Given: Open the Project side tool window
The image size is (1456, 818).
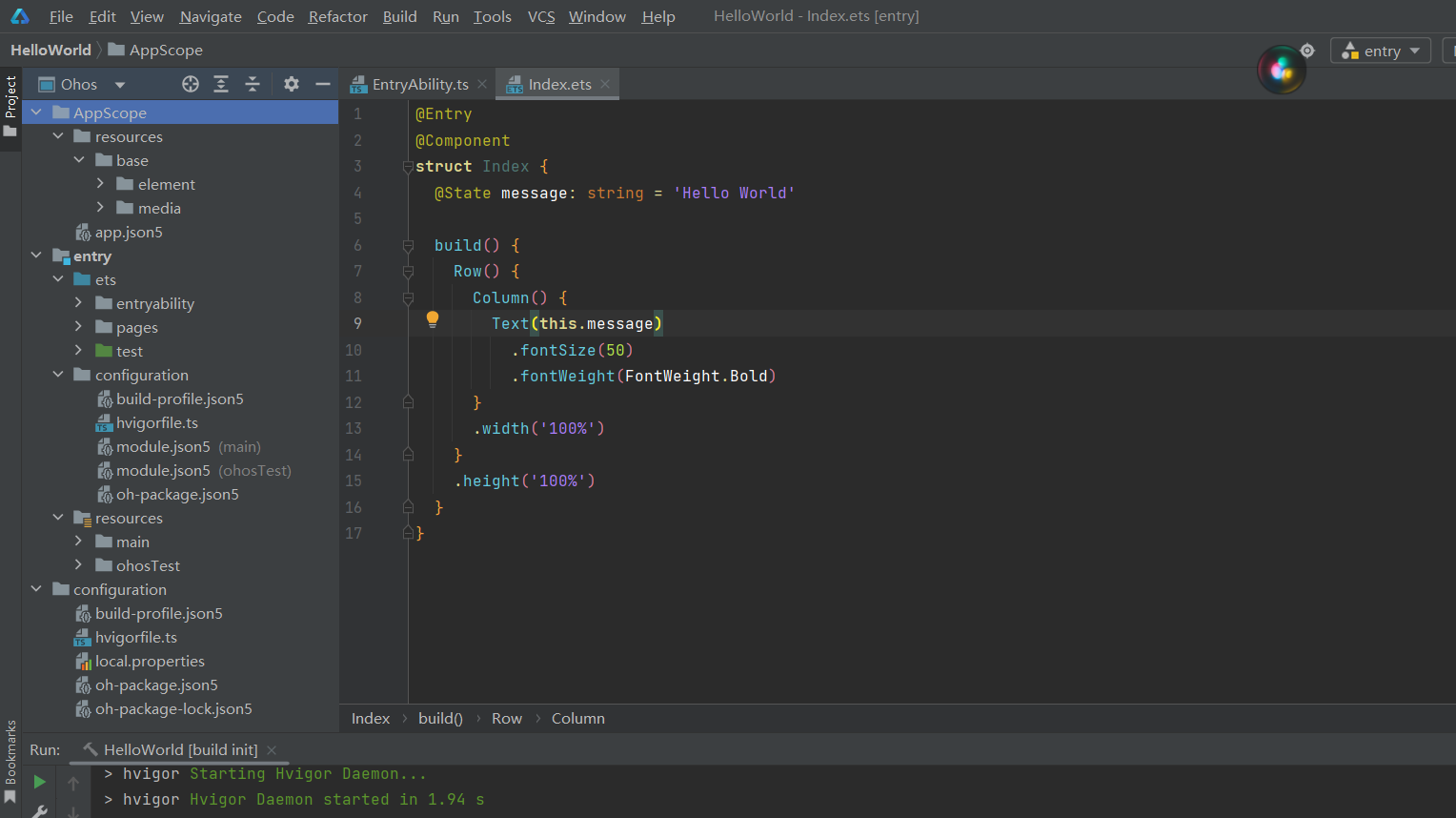Looking at the screenshot, I should pyautogui.click(x=10, y=105).
